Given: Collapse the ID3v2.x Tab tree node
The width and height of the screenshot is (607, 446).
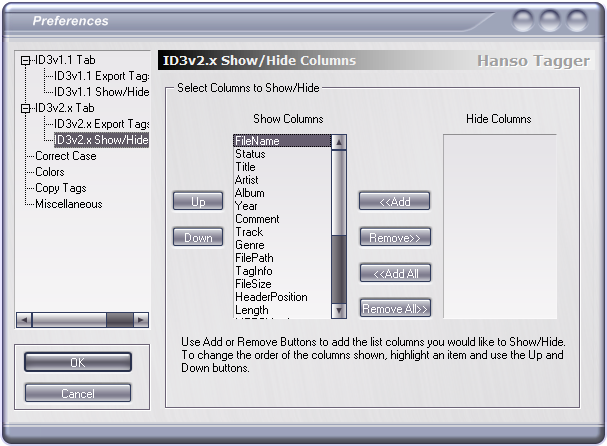Looking at the screenshot, I should point(26,108).
